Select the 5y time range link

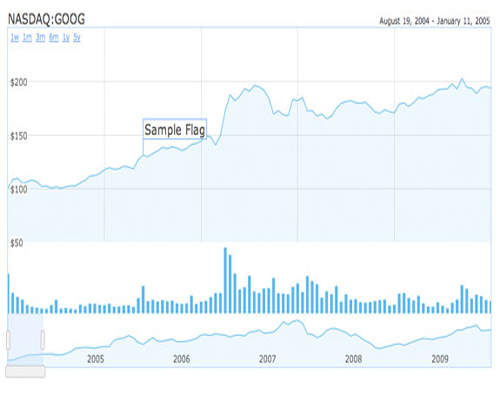click(77, 38)
